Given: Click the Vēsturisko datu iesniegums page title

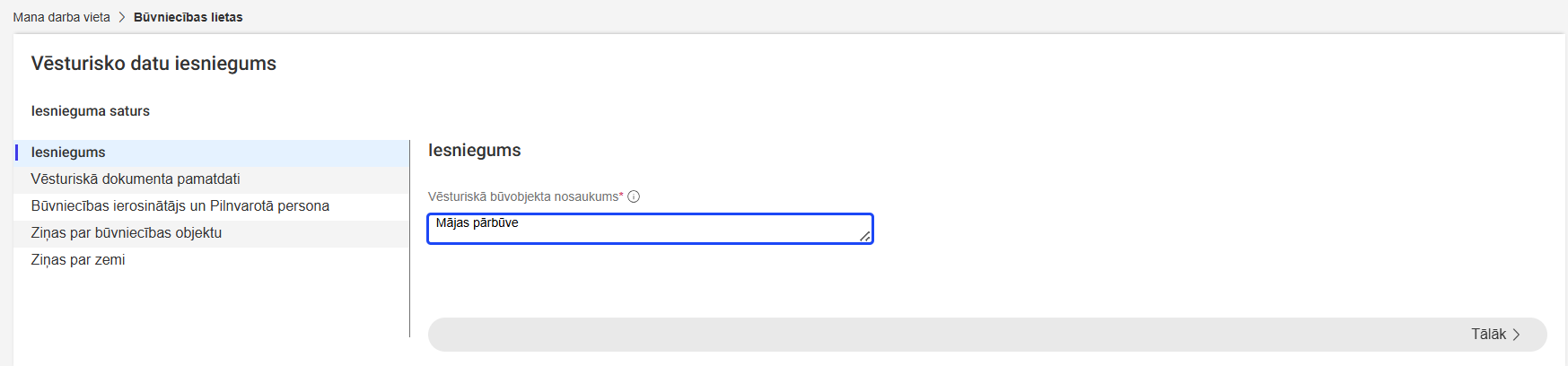Looking at the screenshot, I should point(153,64).
